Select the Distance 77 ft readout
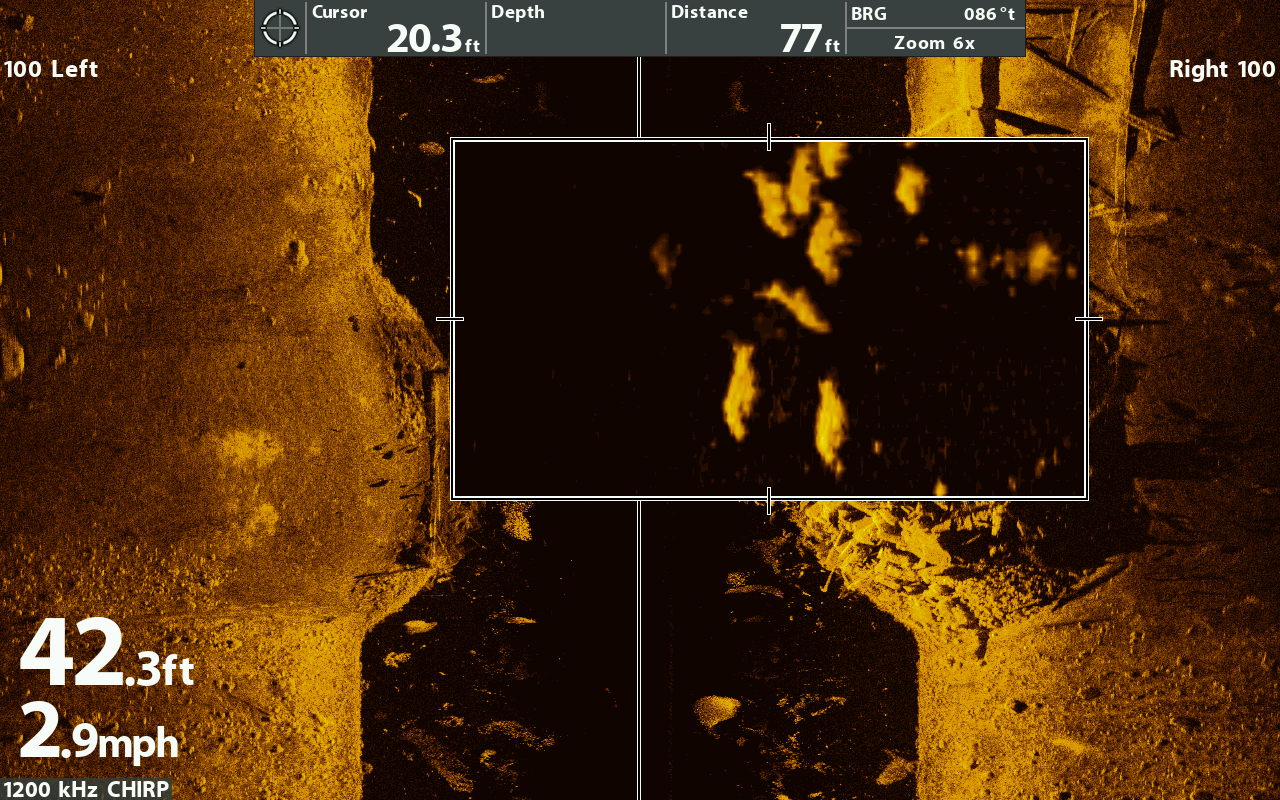This screenshot has height=800, width=1280. pyautogui.click(x=755, y=28)
